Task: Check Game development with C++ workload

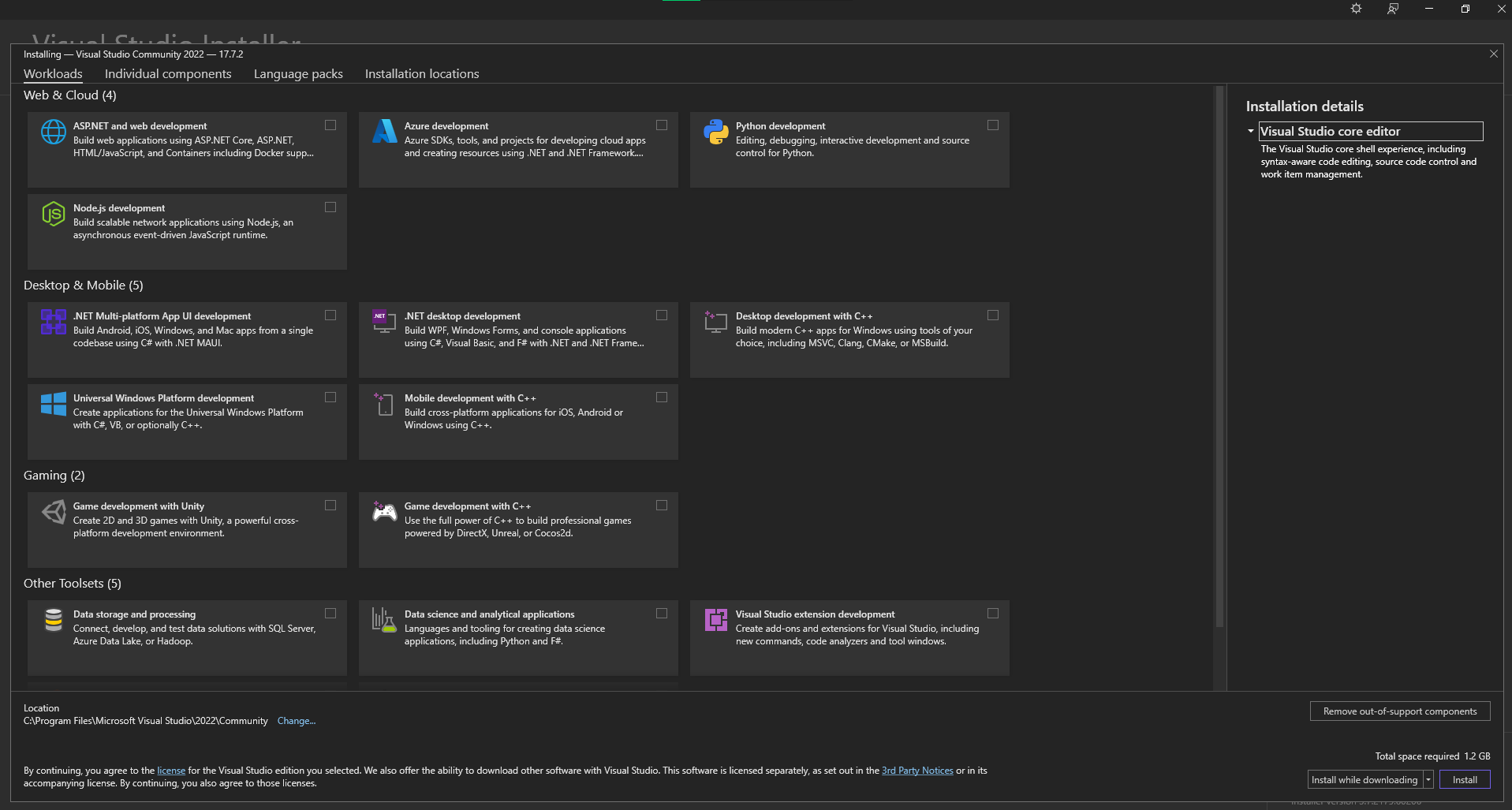Action: pyautogui.click(x=662, y=506)
